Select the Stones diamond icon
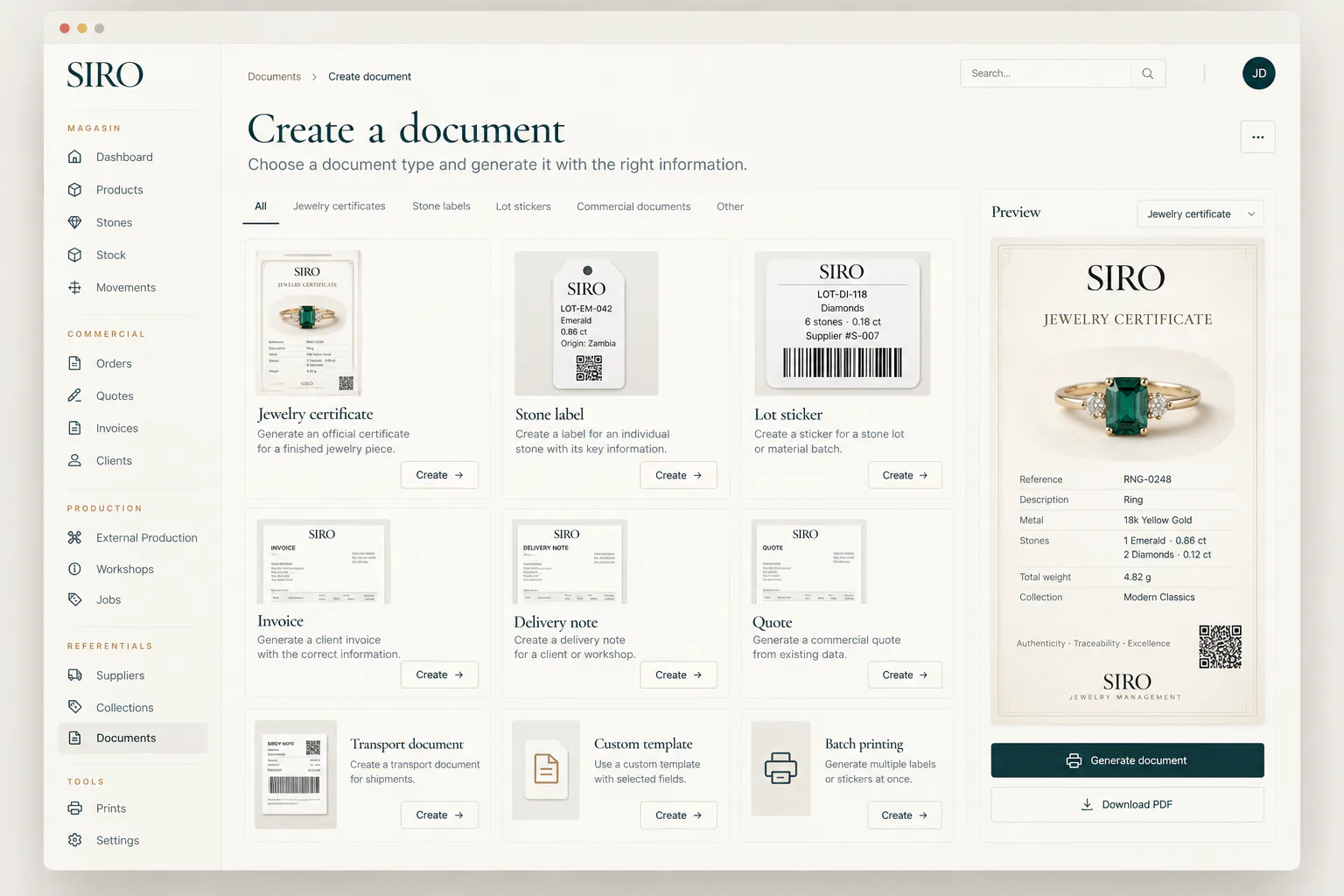 coord(75,222)
